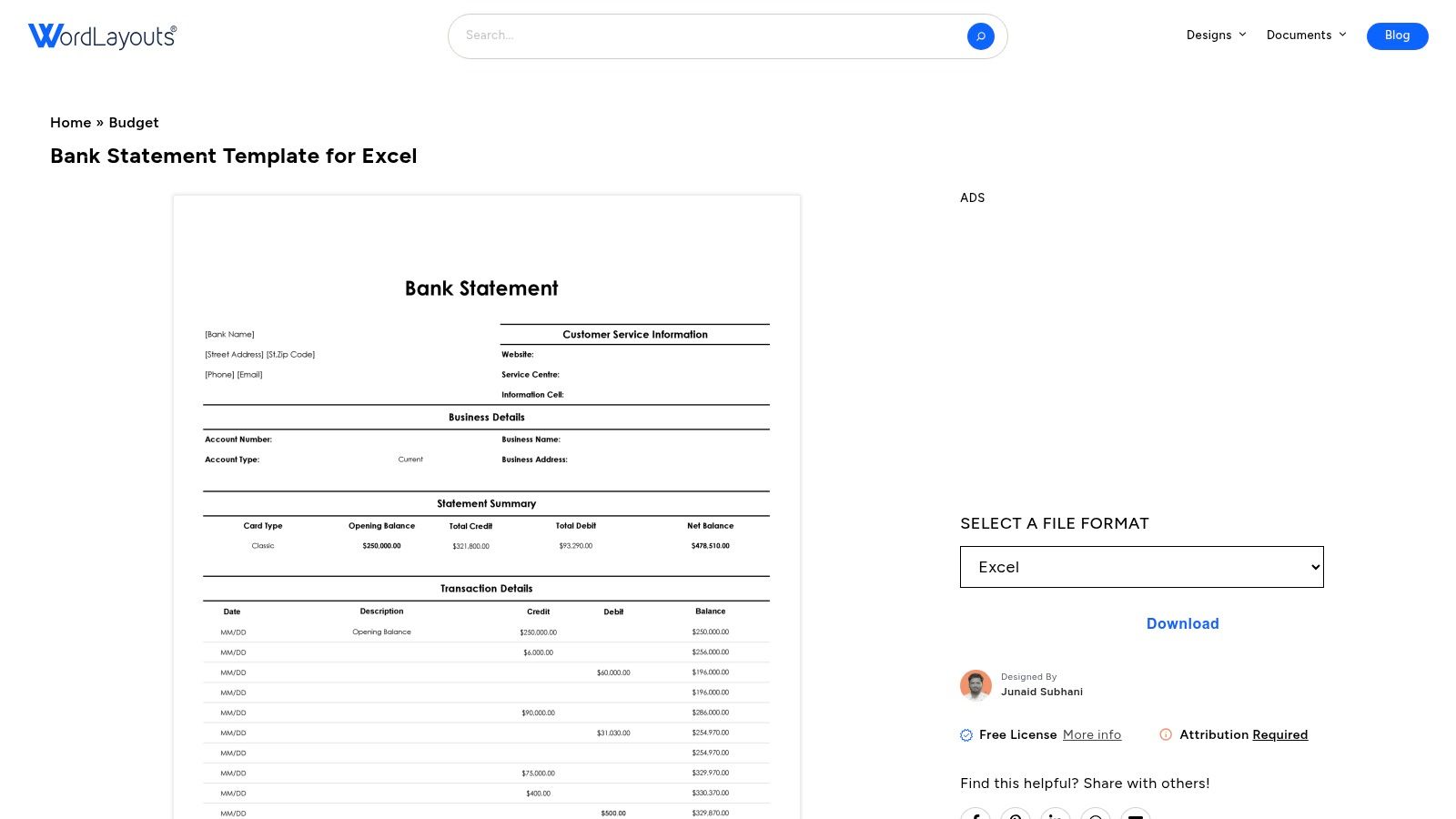Expand the Documents chevron arrow

click(x=1342, y=35)
